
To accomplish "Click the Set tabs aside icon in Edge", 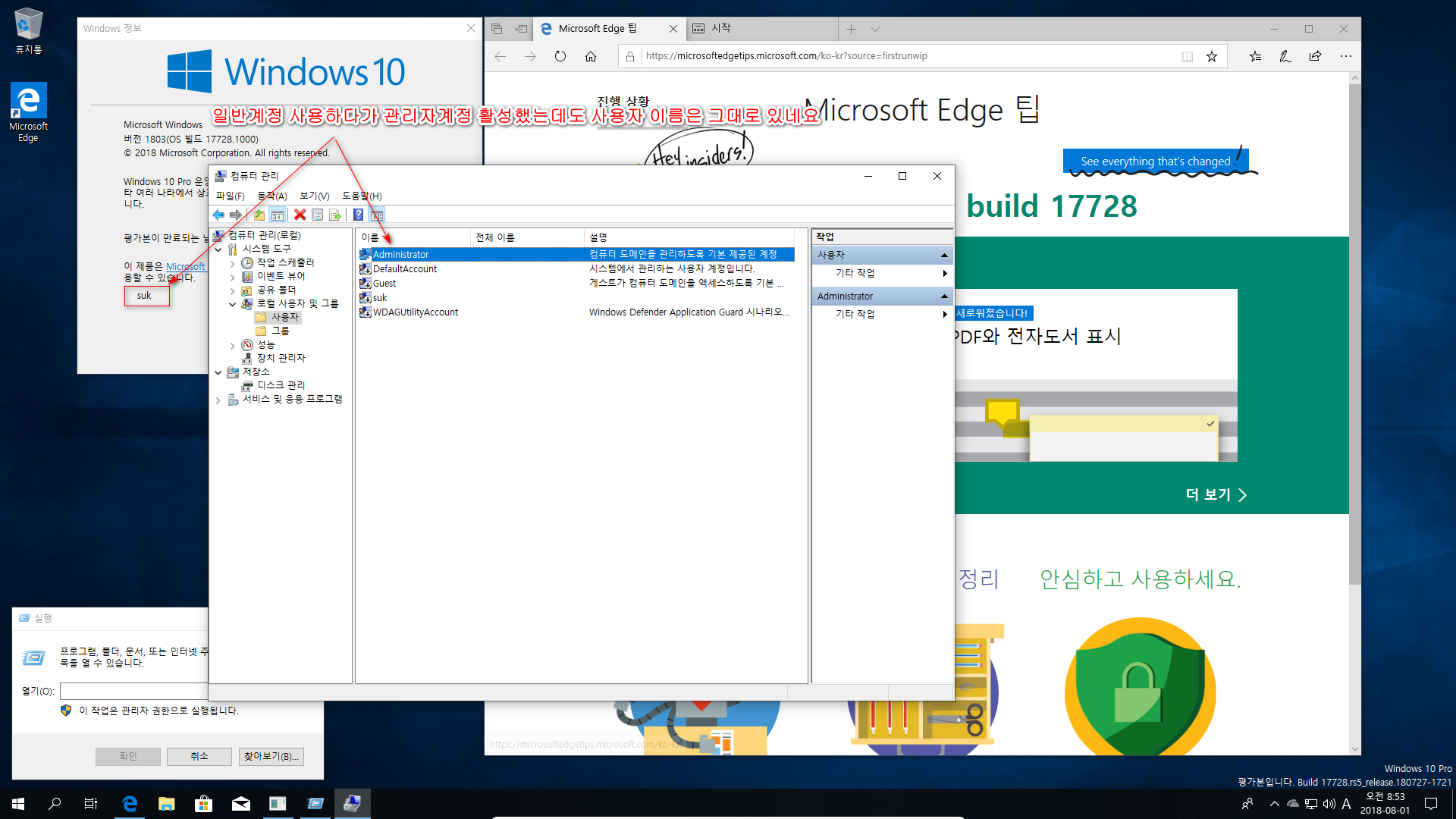I will pos(521,29).
